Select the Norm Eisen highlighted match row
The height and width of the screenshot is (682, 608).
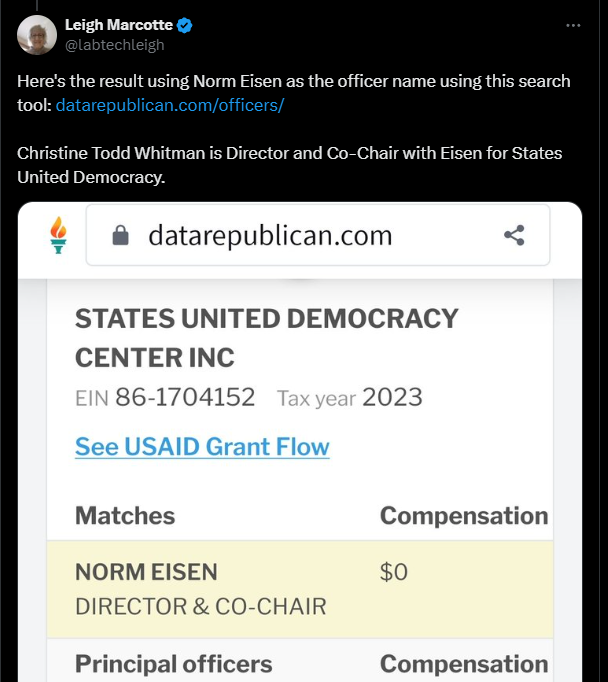point(300,589)
